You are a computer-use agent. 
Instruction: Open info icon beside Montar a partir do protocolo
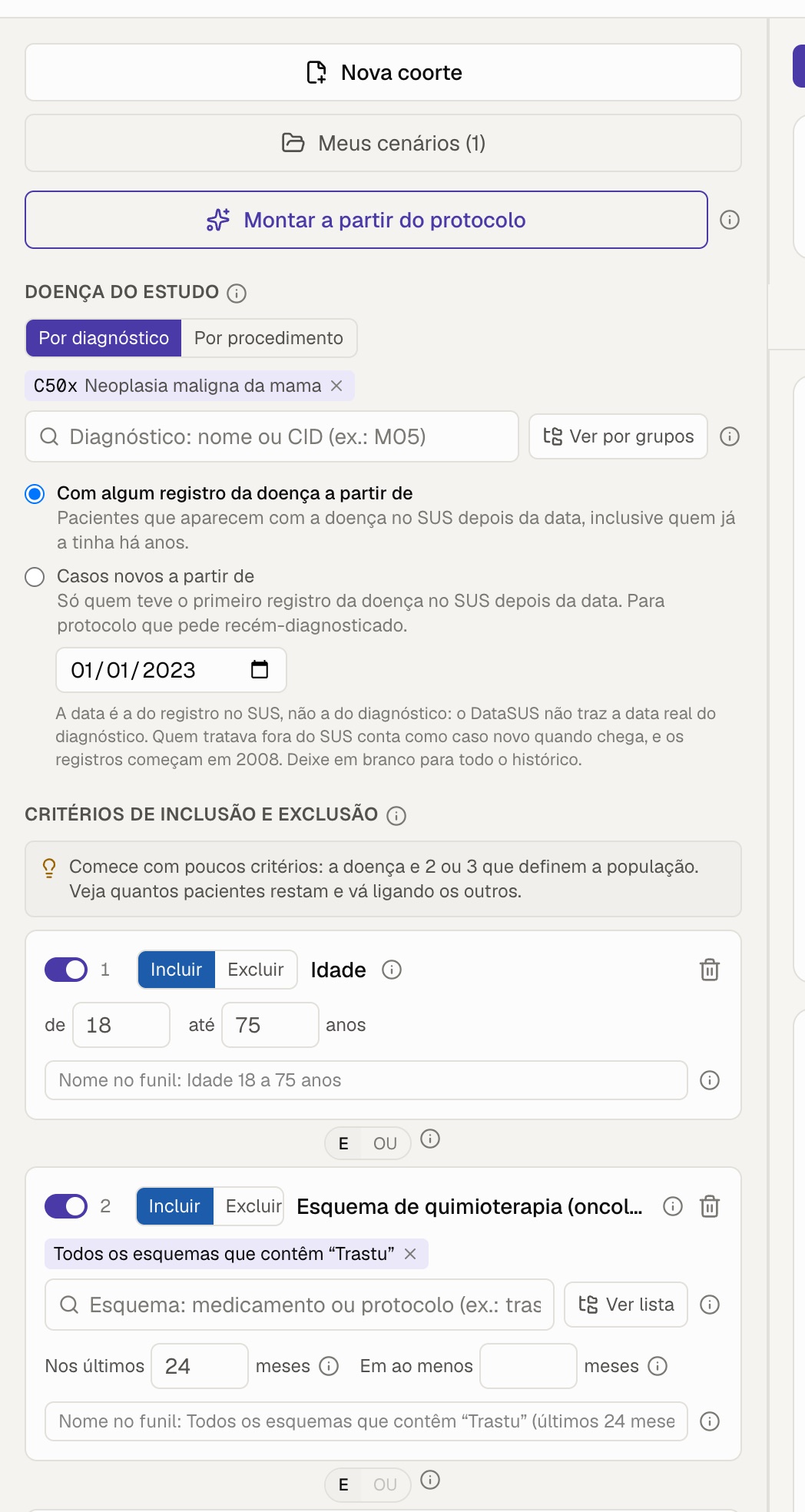tap(730, 220)
